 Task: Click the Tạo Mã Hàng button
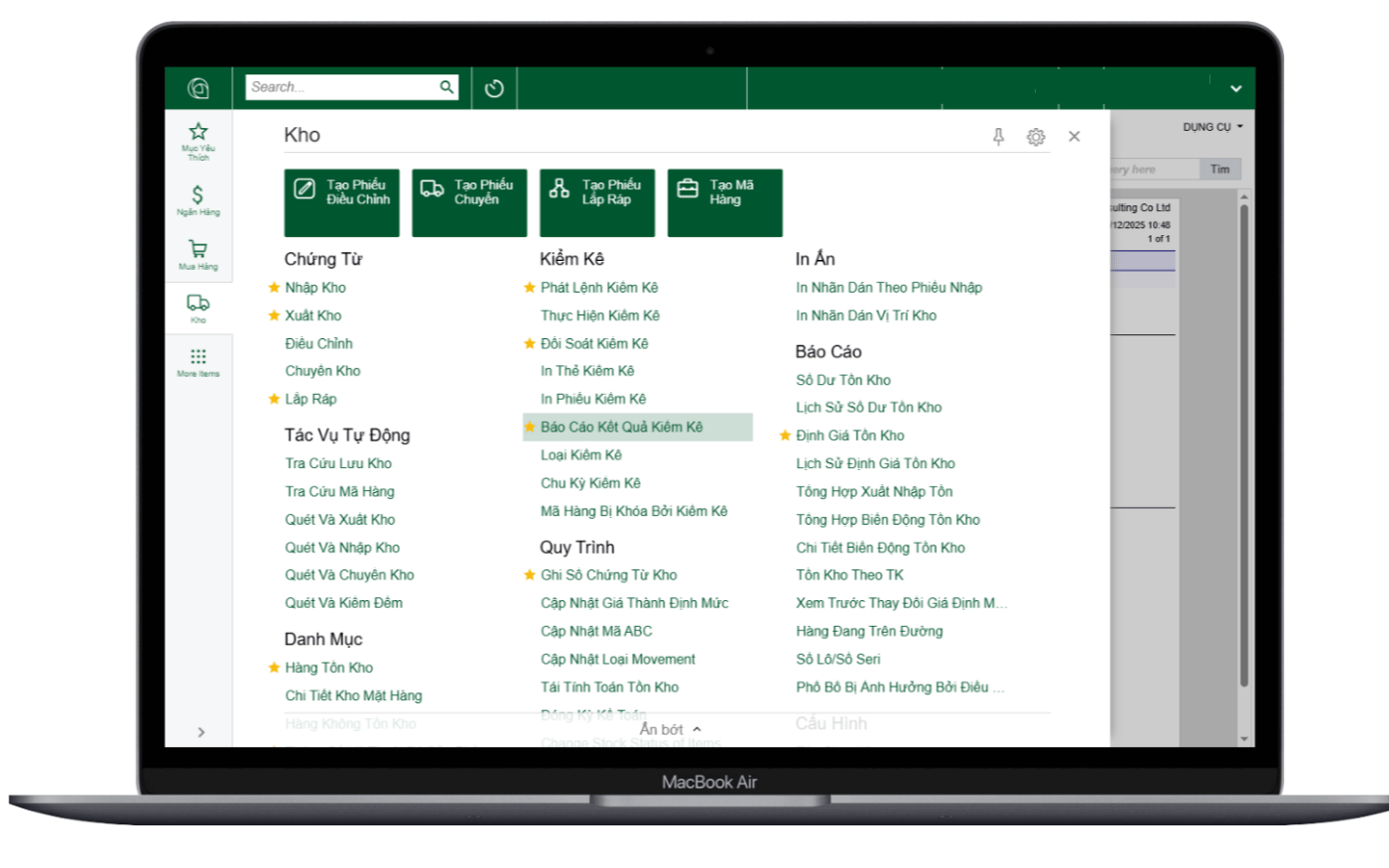pos(724,202)
